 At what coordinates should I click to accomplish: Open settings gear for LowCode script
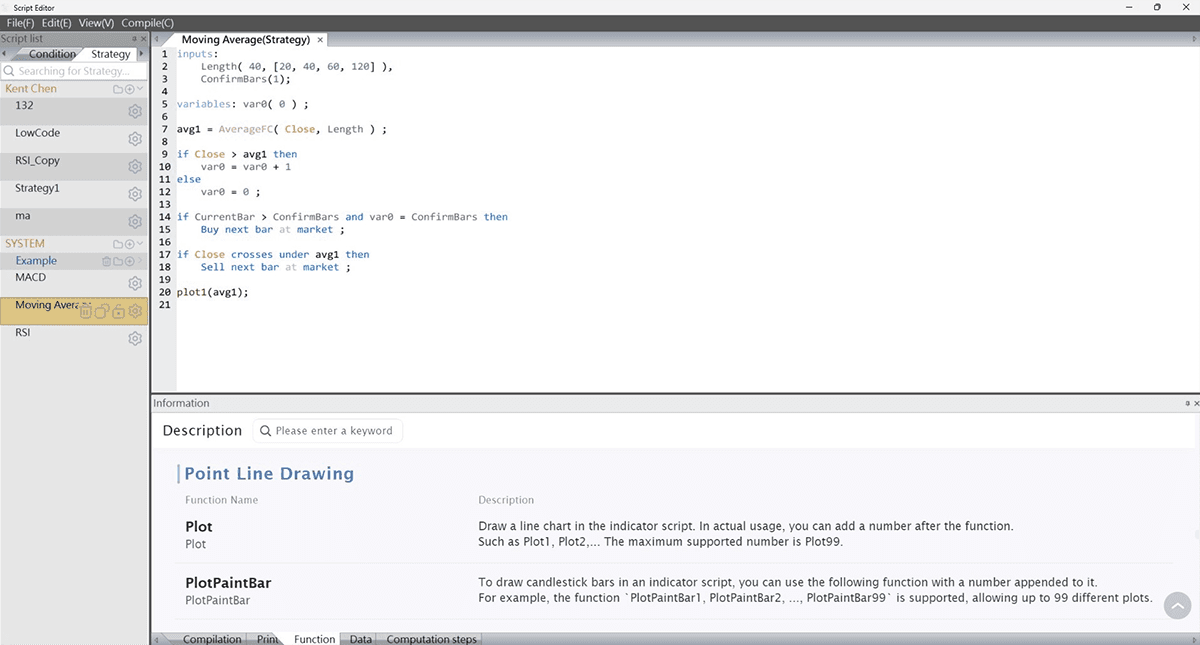[135, 139]
